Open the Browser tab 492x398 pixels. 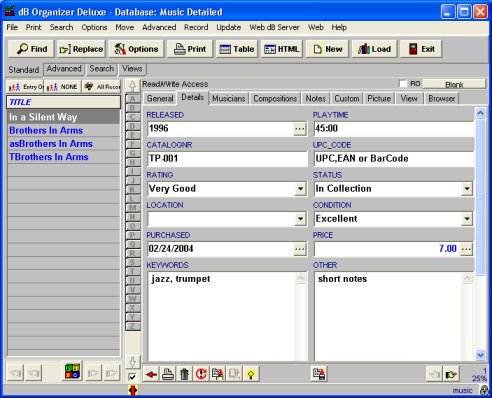pyautogui.click(x=441, y=99)
